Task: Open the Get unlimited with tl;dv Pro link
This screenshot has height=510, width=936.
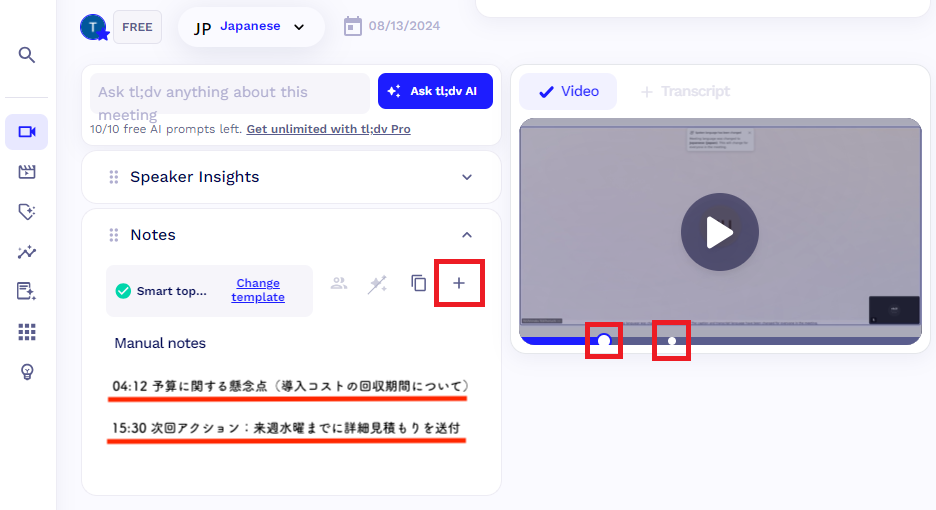Action: [x=328, y=129]
